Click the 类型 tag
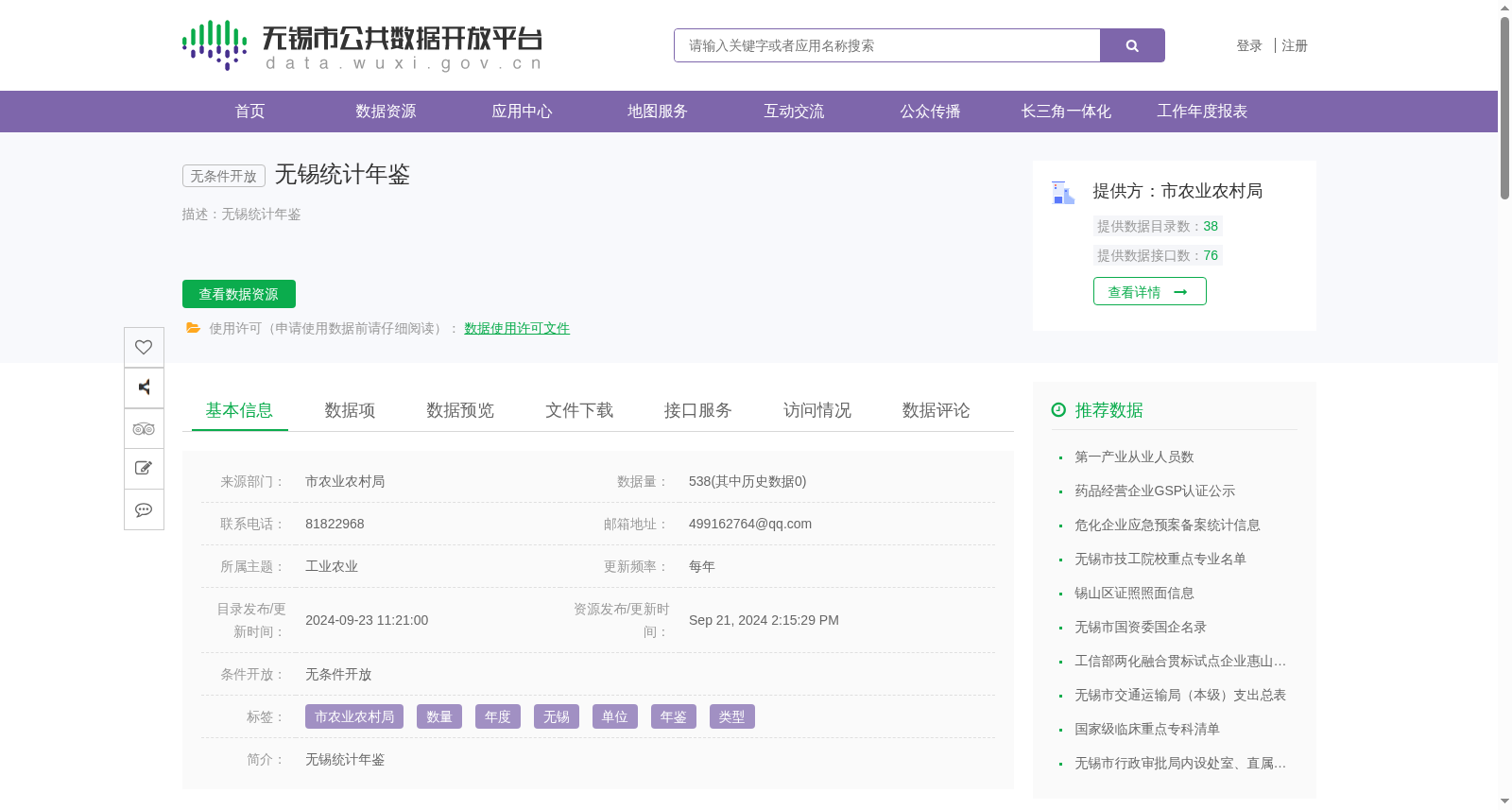 tap(732, 716)
